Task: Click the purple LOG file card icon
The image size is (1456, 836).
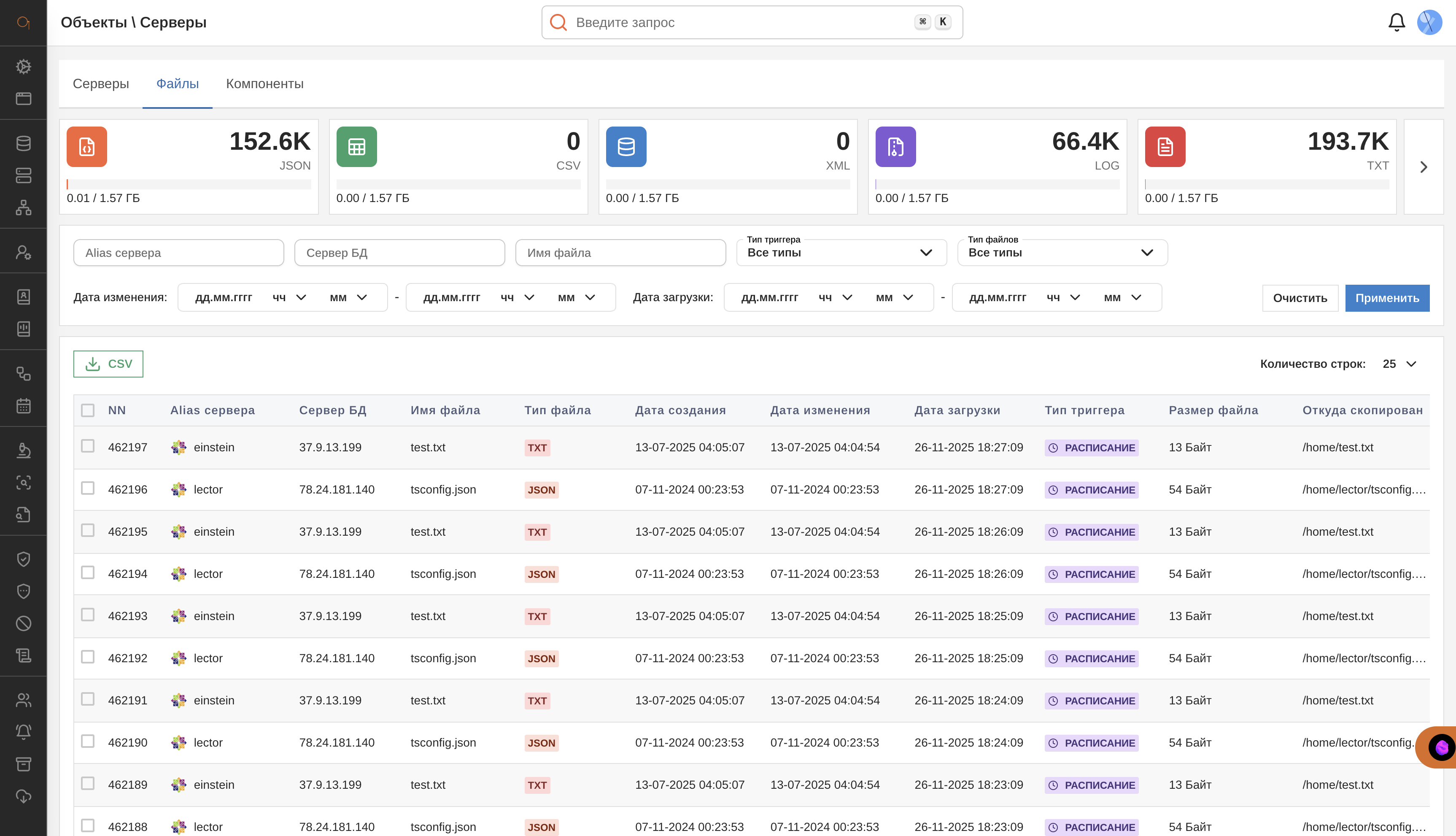Action: (x=895, y=147)
